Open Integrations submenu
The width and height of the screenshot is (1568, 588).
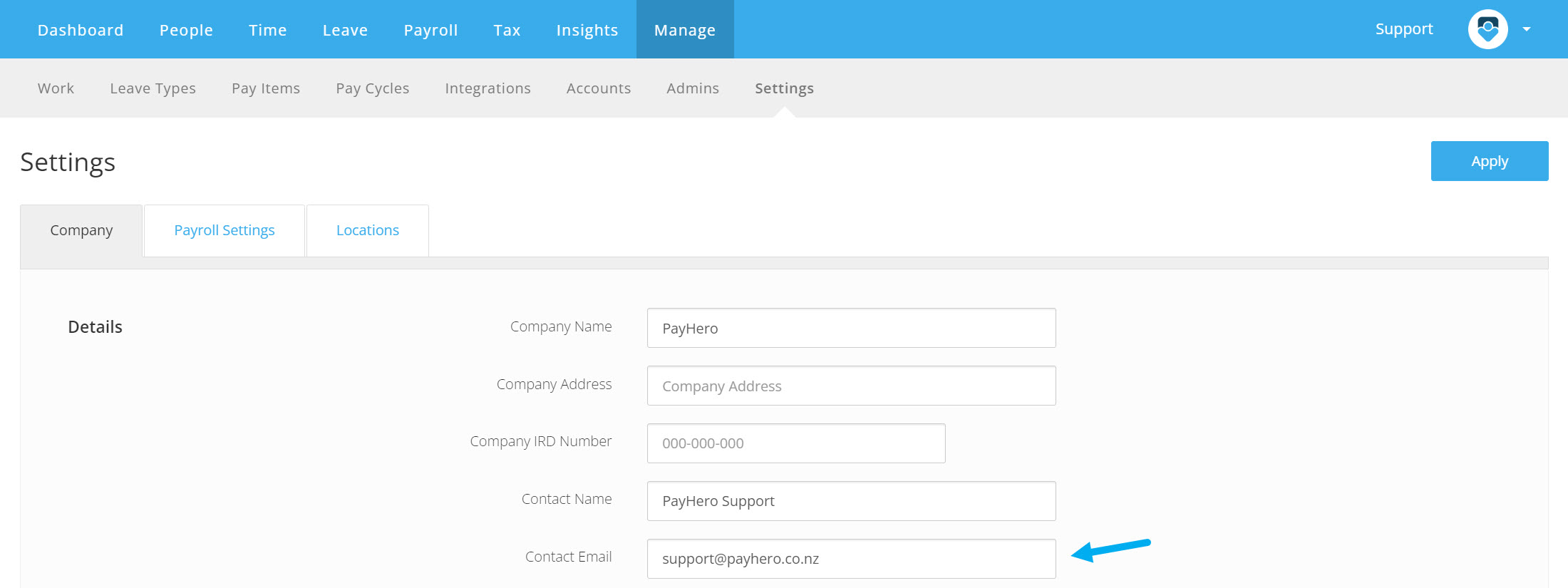point(488,88)
